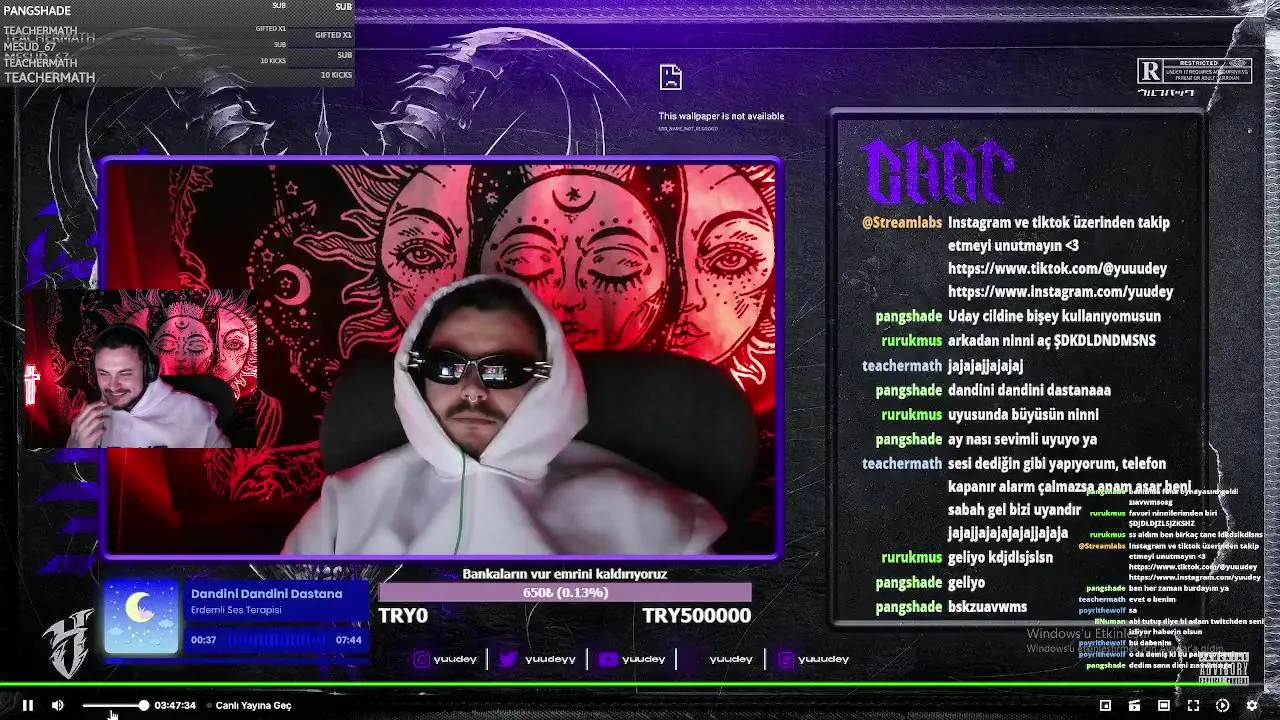This screenshot has width=1280, height=720.
Task: Click the broken wallpaper file icon
Action: pos(670,77)
